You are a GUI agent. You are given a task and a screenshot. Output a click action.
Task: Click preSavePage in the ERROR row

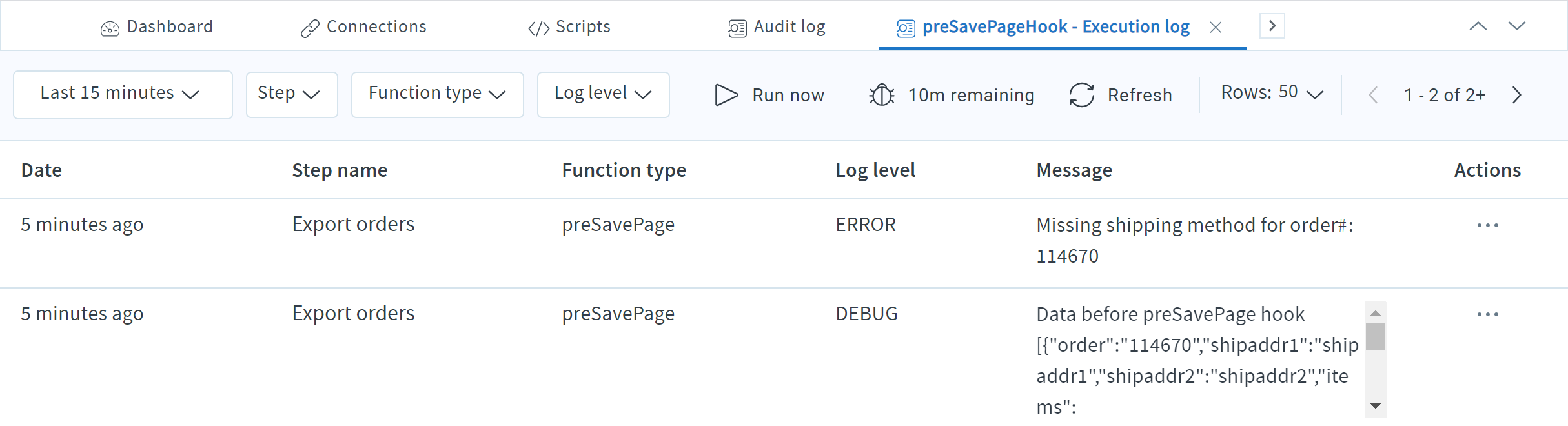pyautogui.click(x=618, y=225)
